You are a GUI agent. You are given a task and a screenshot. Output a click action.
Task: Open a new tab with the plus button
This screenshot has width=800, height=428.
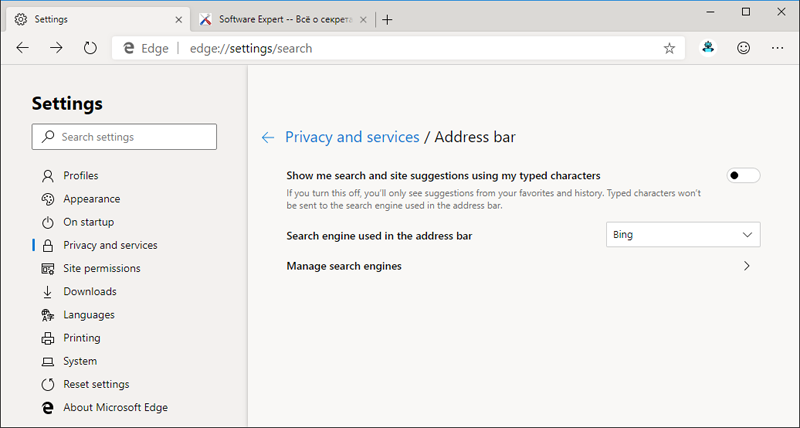(387, 20)
